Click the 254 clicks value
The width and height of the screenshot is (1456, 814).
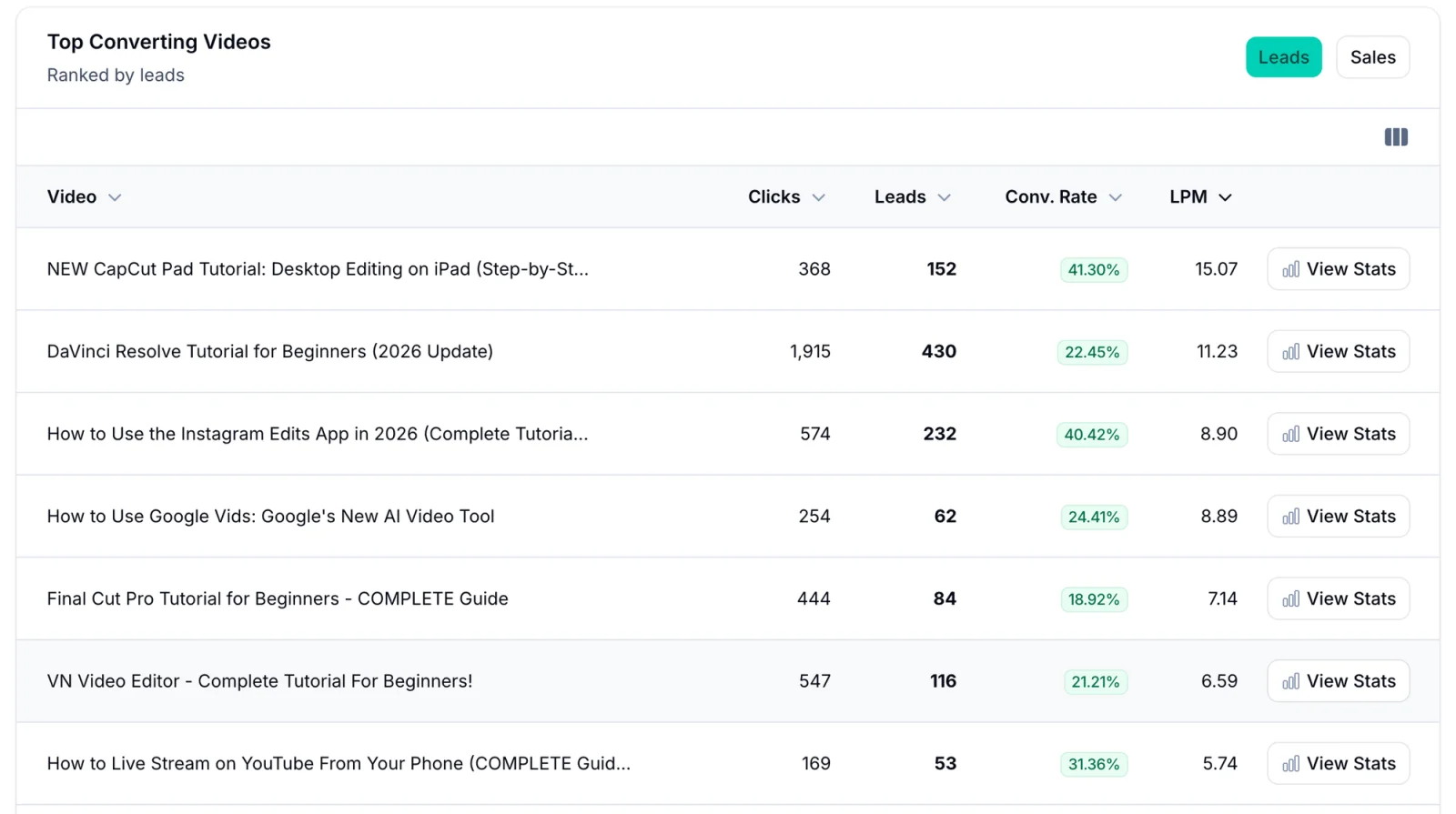pos(814,516)
